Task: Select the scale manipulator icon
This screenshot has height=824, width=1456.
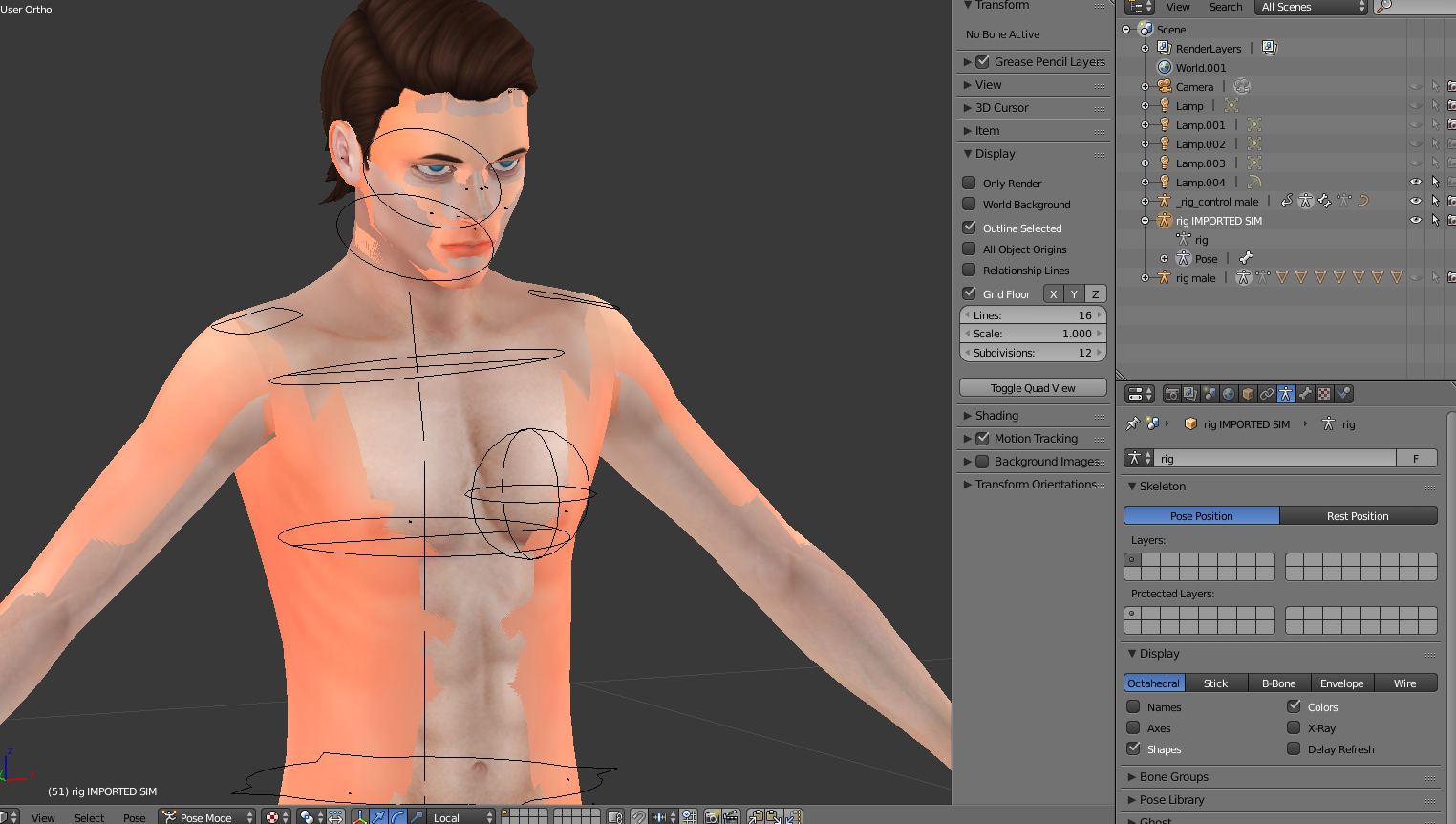Action: tap(417, 817)
